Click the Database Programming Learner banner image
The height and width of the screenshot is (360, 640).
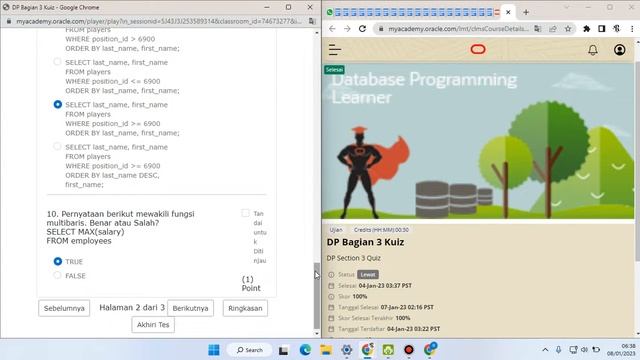(478, 141)
